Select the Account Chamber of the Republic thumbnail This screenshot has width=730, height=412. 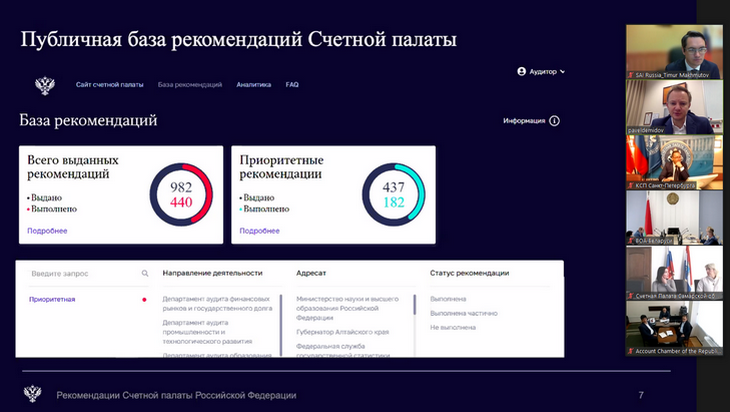click(674, 328)
